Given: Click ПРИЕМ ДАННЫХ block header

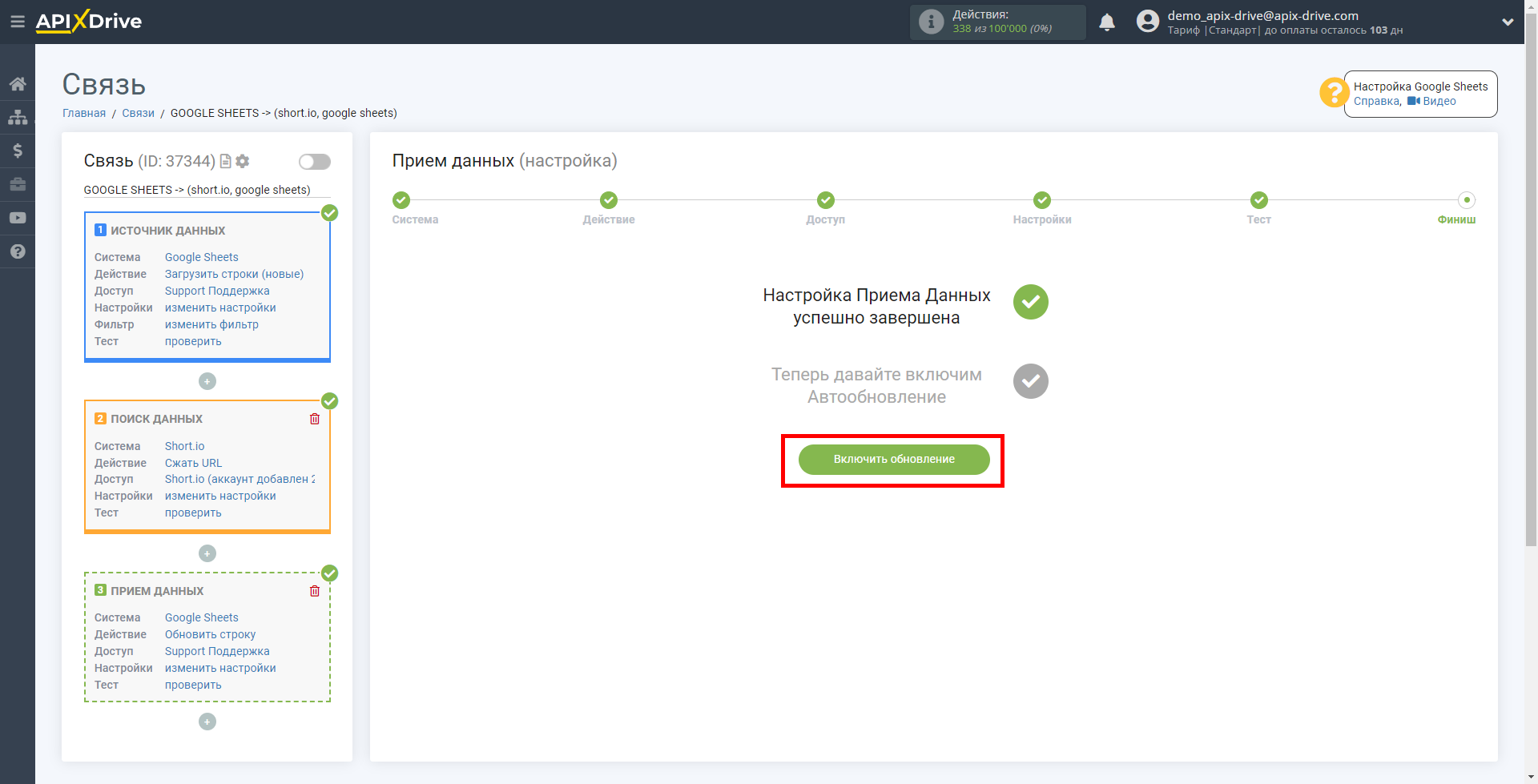Looking at the screenshot, I should (157, 591).
